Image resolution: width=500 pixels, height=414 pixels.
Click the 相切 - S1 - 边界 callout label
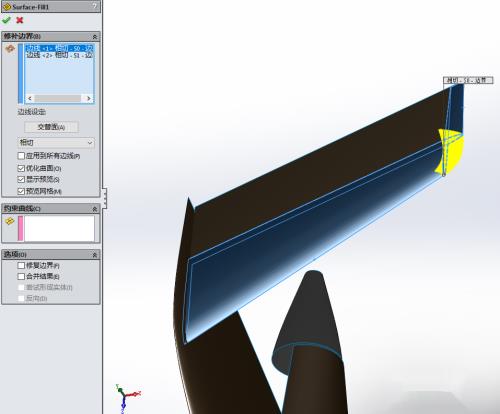[468, 80]
